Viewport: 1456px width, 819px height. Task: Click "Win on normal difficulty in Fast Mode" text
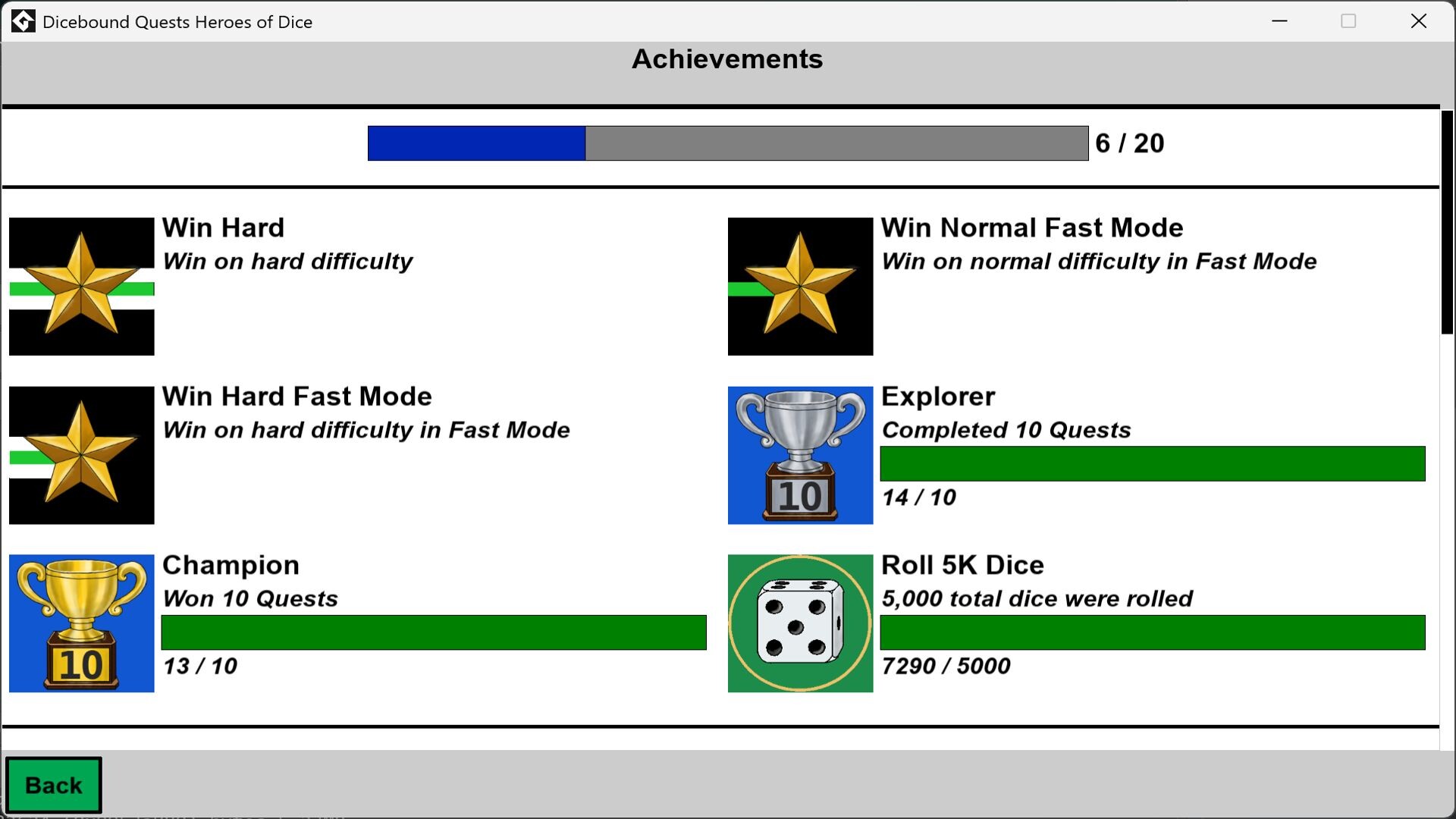point(1099,262)
